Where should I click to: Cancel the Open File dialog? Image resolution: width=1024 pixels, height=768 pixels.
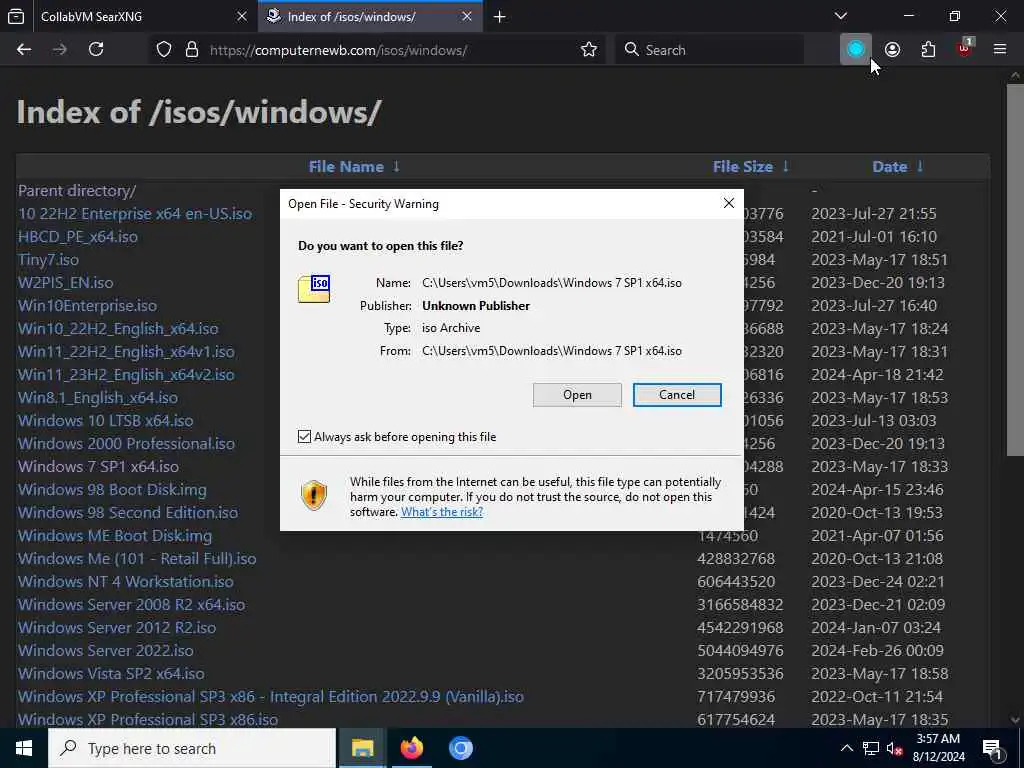[677, 395]
